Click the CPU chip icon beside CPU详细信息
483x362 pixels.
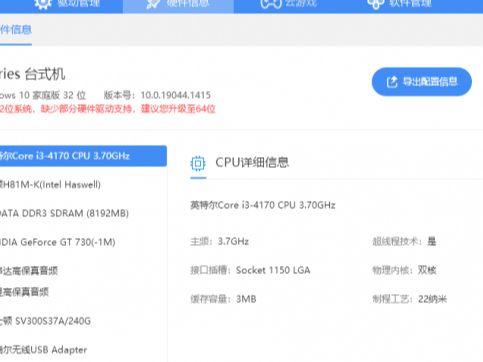click(198, 163)
